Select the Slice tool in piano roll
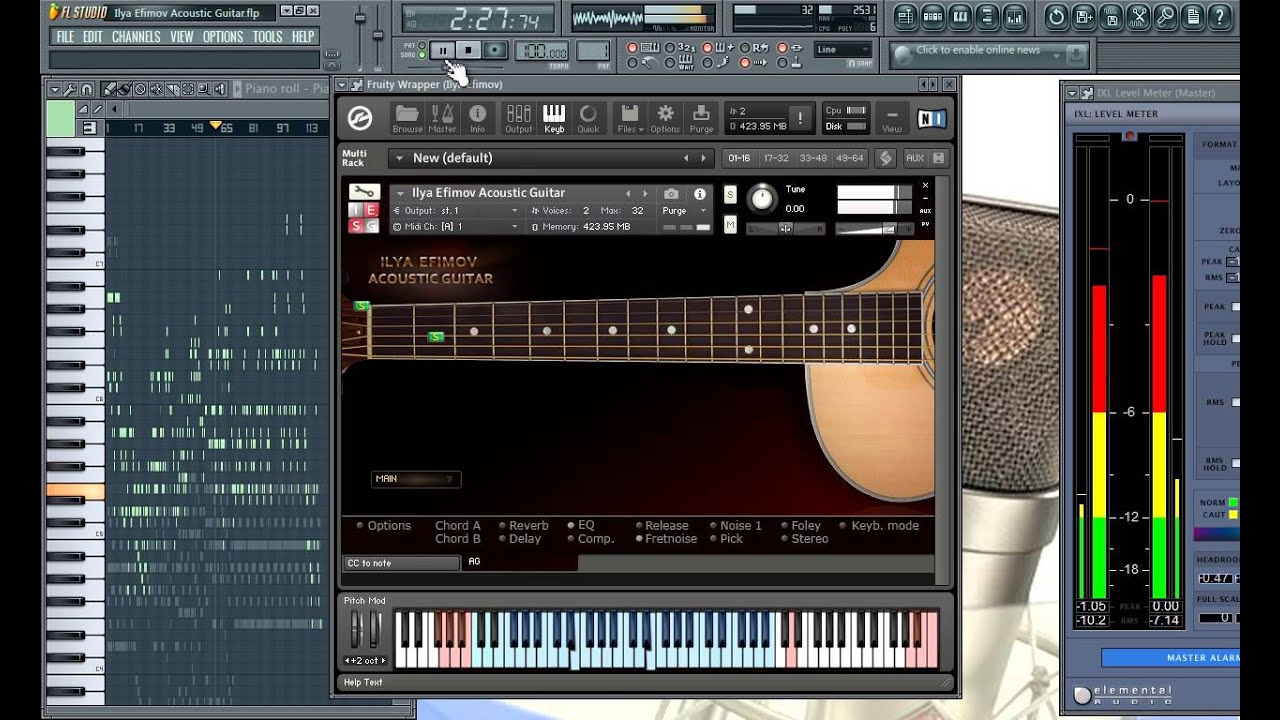 (x=173, y=89)
